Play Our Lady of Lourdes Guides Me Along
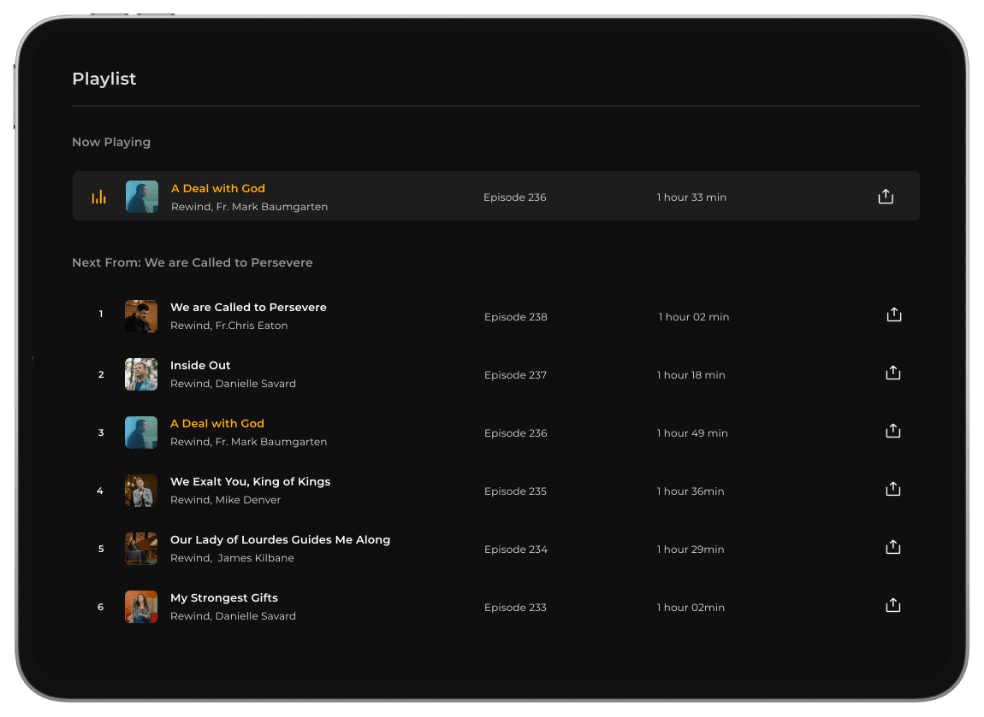This screenshot has width=984, height=717. click(280, 540)
